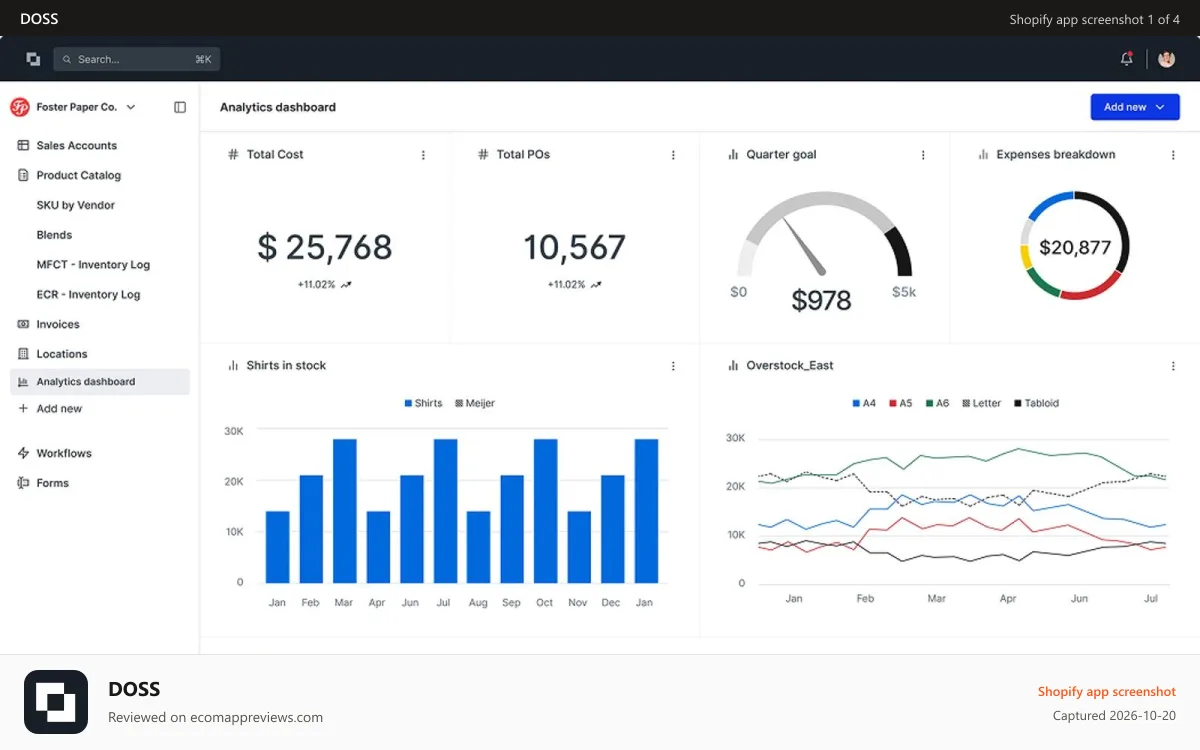Click the Sales Accounts table icon
Image resolution: width=1200 pixels, height=750 pixels.
tap(24, 145)
